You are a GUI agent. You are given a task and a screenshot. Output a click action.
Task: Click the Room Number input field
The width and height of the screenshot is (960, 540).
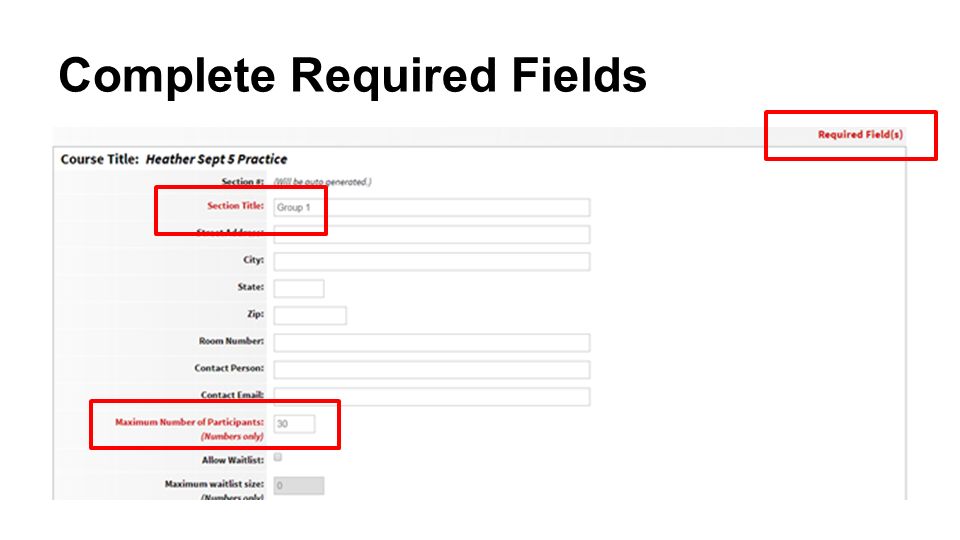[432, 342]
